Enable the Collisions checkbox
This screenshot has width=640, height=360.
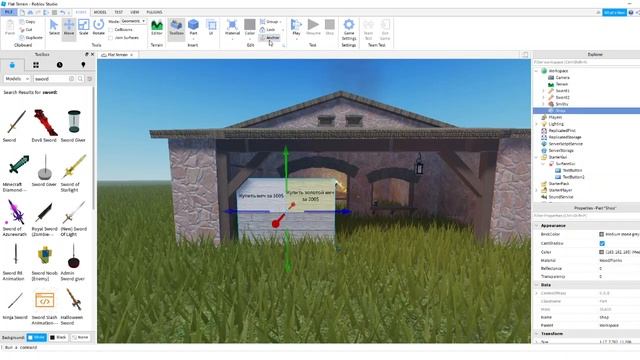point(111,30)
